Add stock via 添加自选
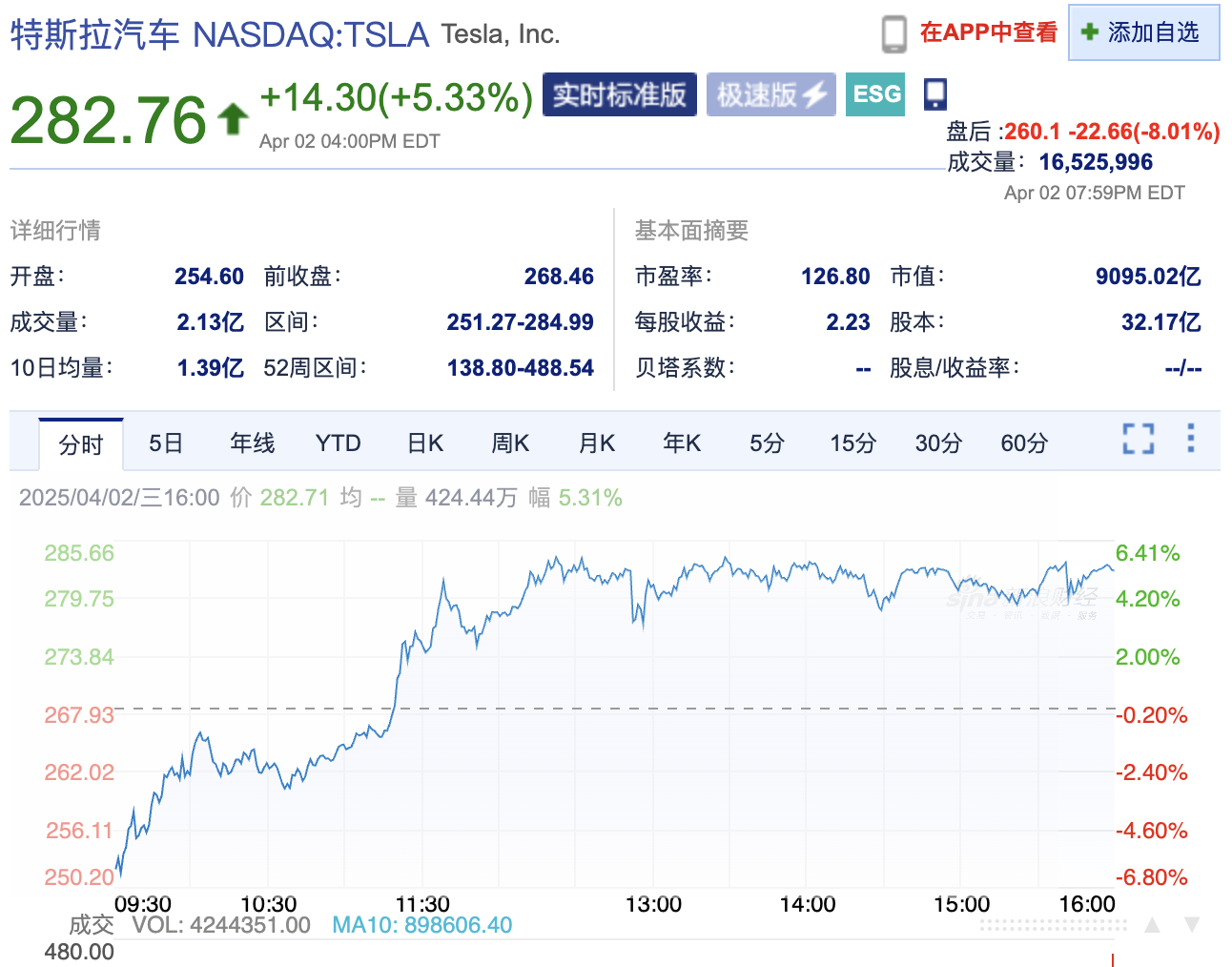This screenshot has width=1232, height=967. [1143, 32]
